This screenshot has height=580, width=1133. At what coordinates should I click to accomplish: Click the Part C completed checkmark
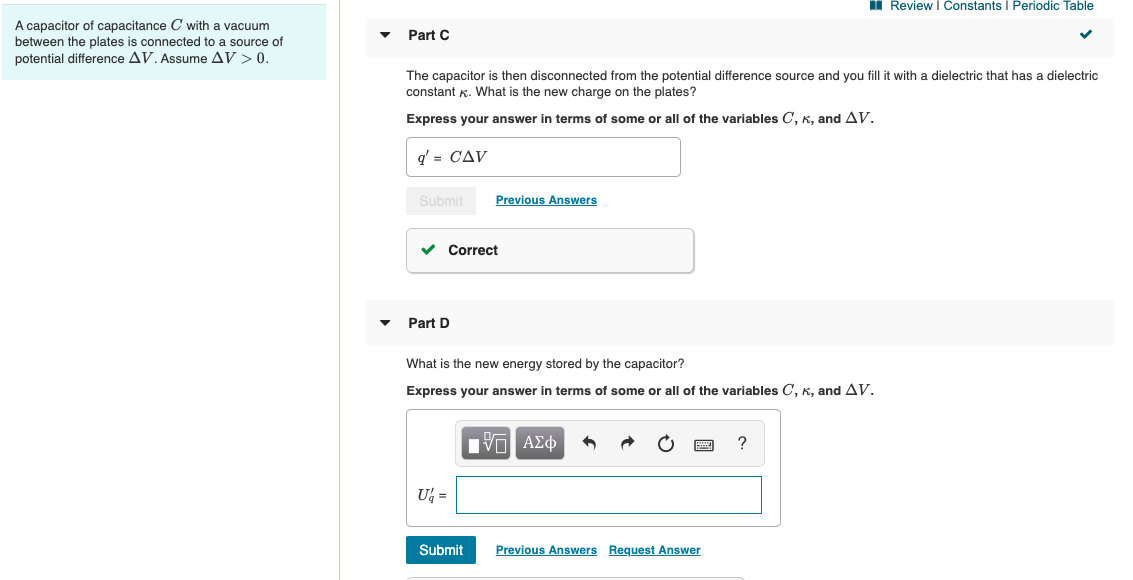pyautogui.click(x=1085, y=34)
